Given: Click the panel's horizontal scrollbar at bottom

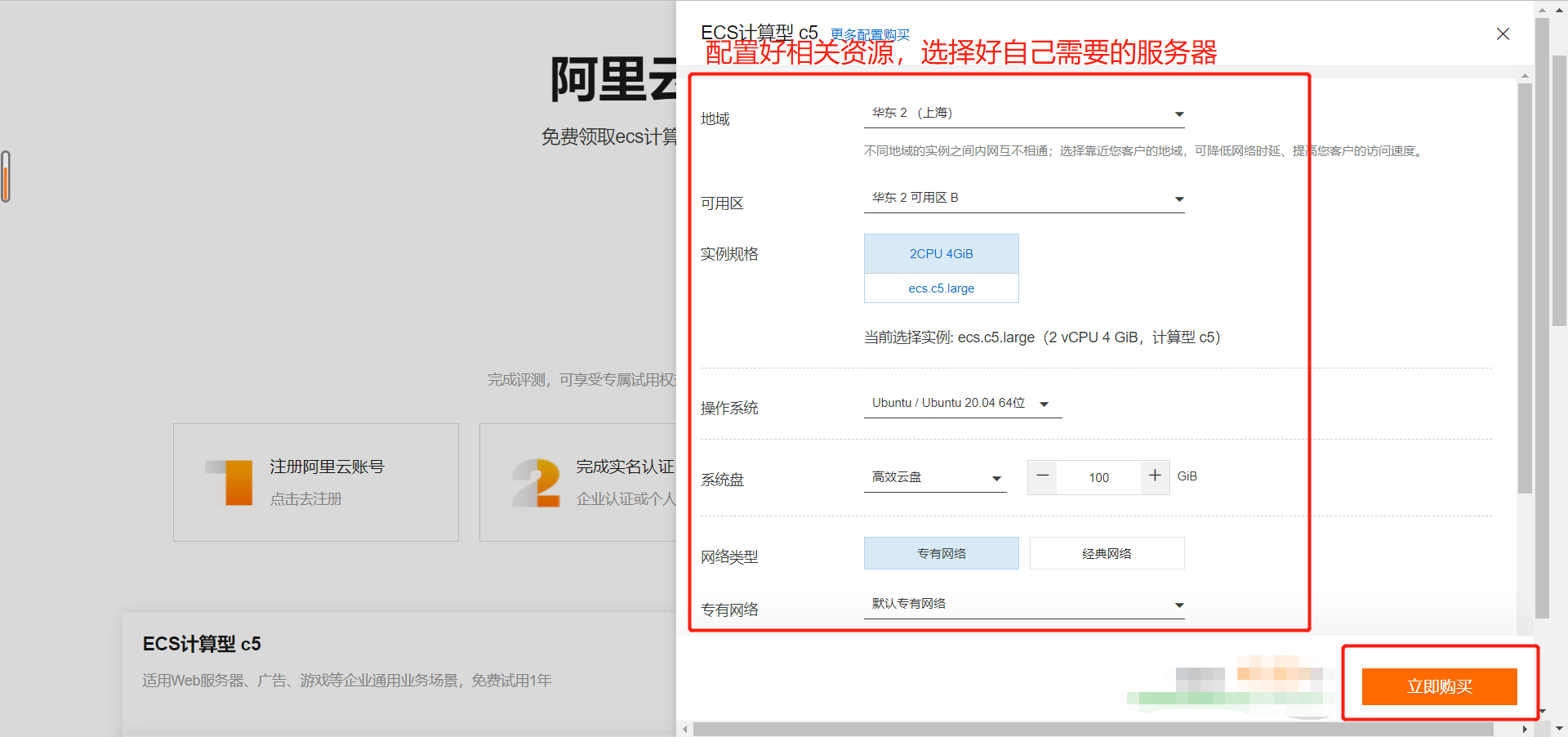Looking at the screenshot, I should click(x=1094, y=729).
